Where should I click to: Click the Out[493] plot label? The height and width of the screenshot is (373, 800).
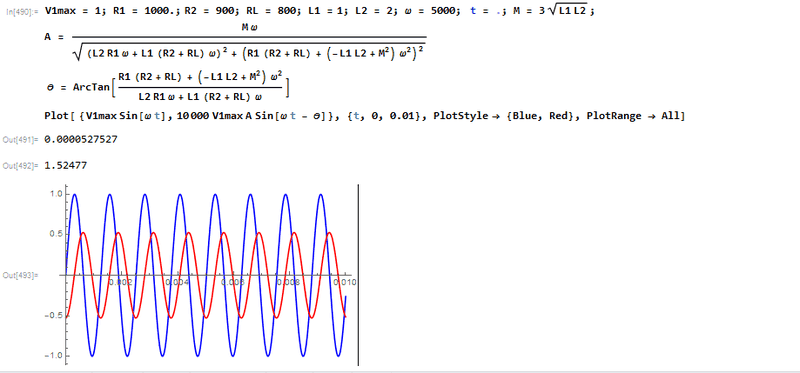[x=20, y=275]
